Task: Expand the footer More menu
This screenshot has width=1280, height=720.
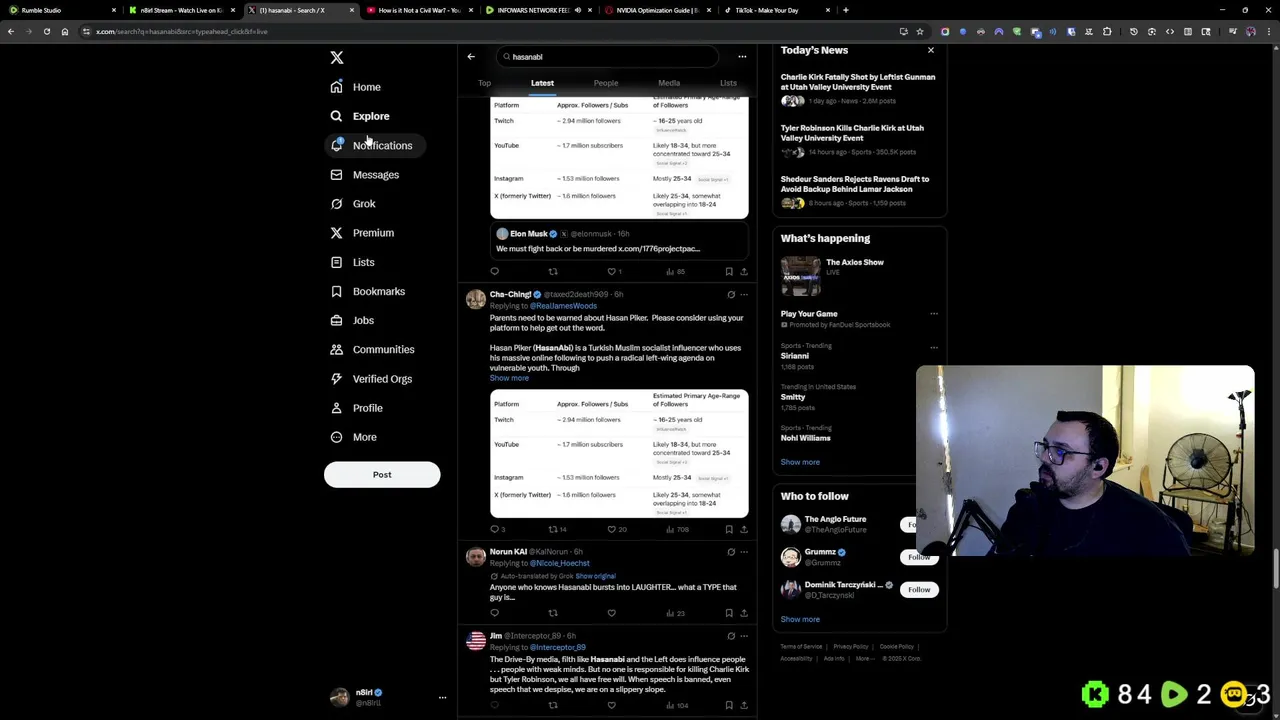Action: pos(865,659)
